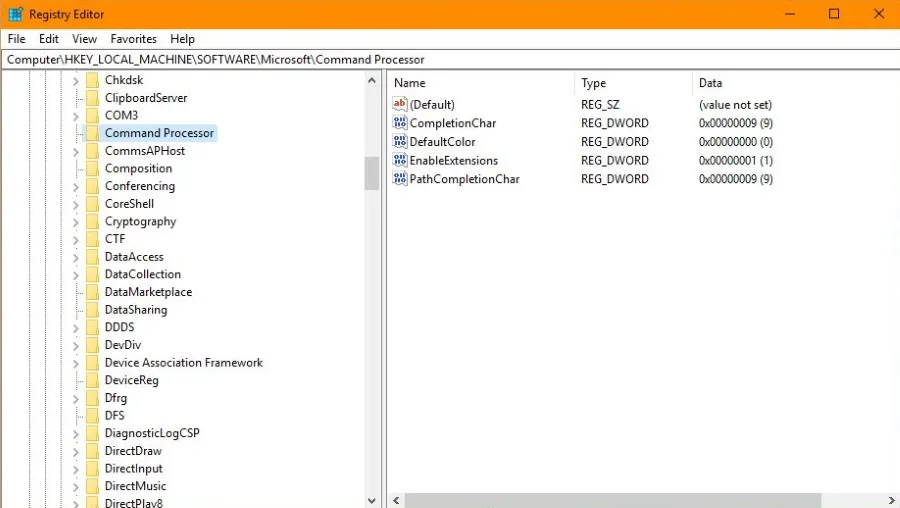Click the COM3 folder icon
This screenshot has width=900, height=508.
pyautogui.click(x=92, y=115)
